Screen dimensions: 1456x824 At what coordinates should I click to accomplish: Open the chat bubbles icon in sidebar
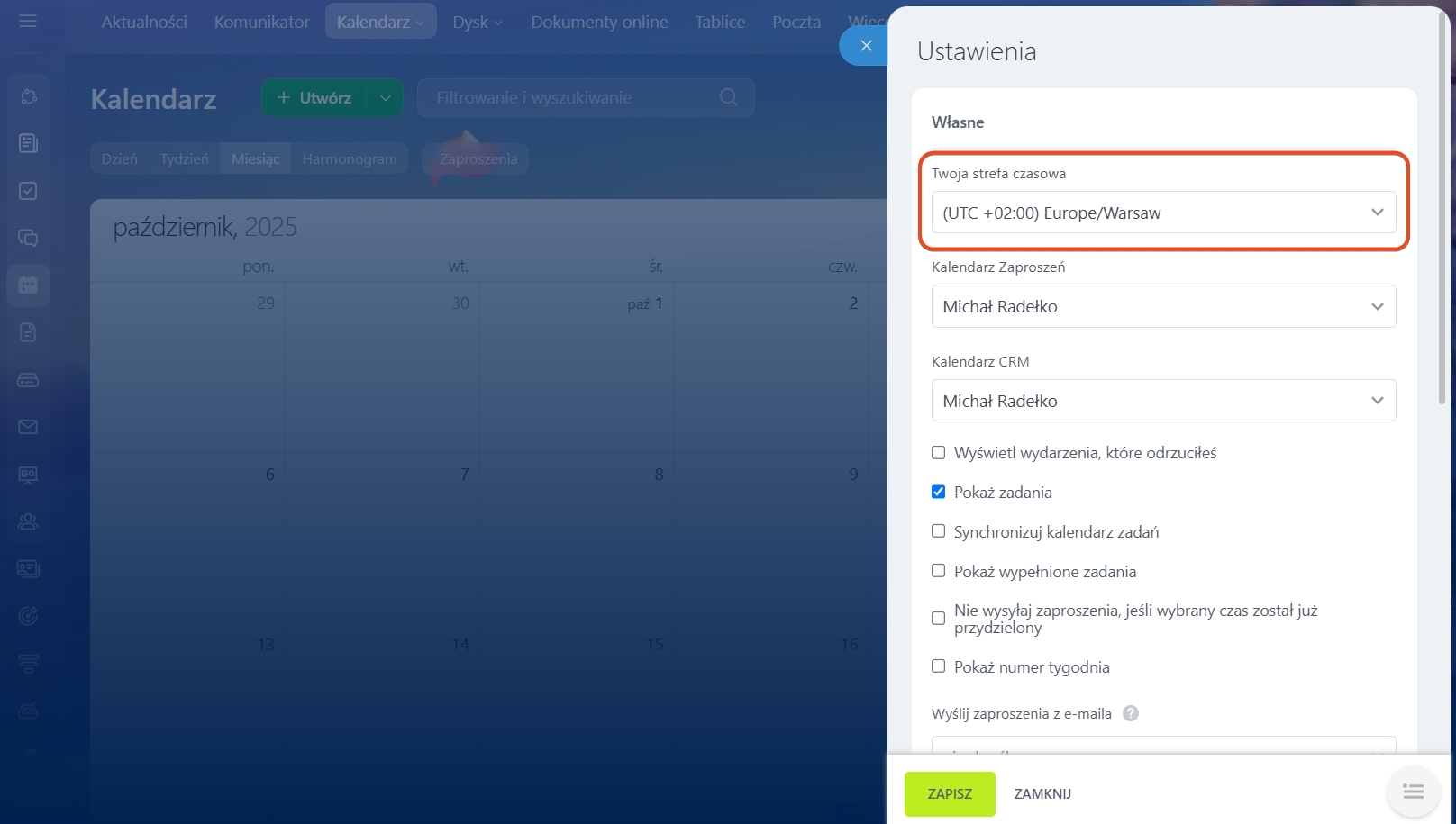(x=28, y=238)
